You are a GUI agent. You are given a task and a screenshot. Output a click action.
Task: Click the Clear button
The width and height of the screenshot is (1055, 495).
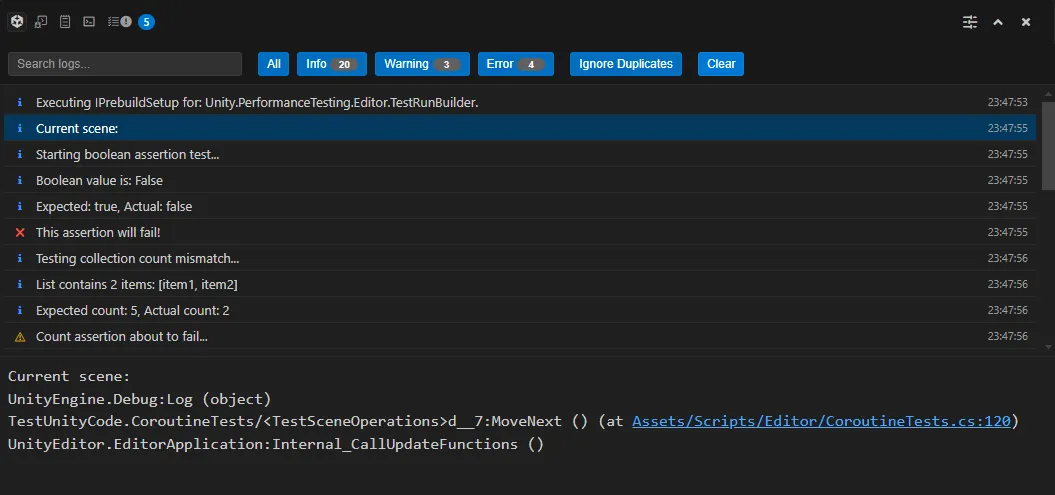(721, 64)
